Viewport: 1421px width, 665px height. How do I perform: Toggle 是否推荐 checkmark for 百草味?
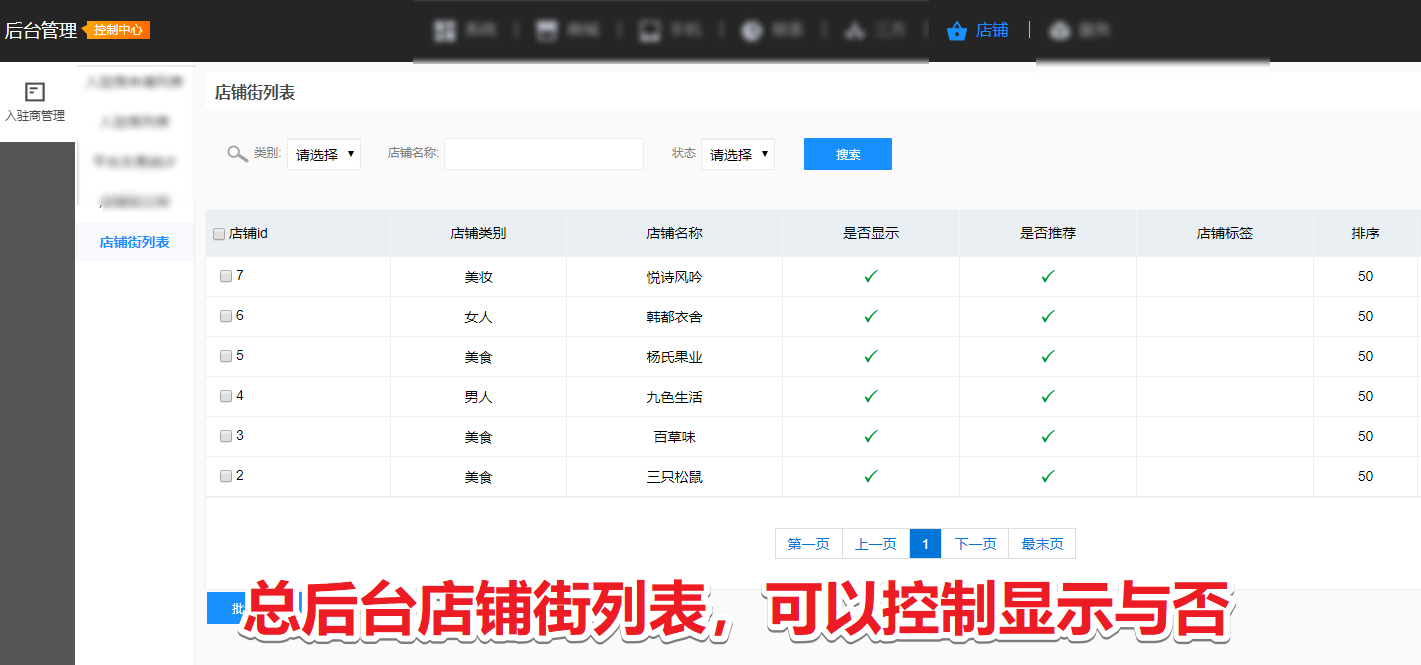pos(1048,436)
